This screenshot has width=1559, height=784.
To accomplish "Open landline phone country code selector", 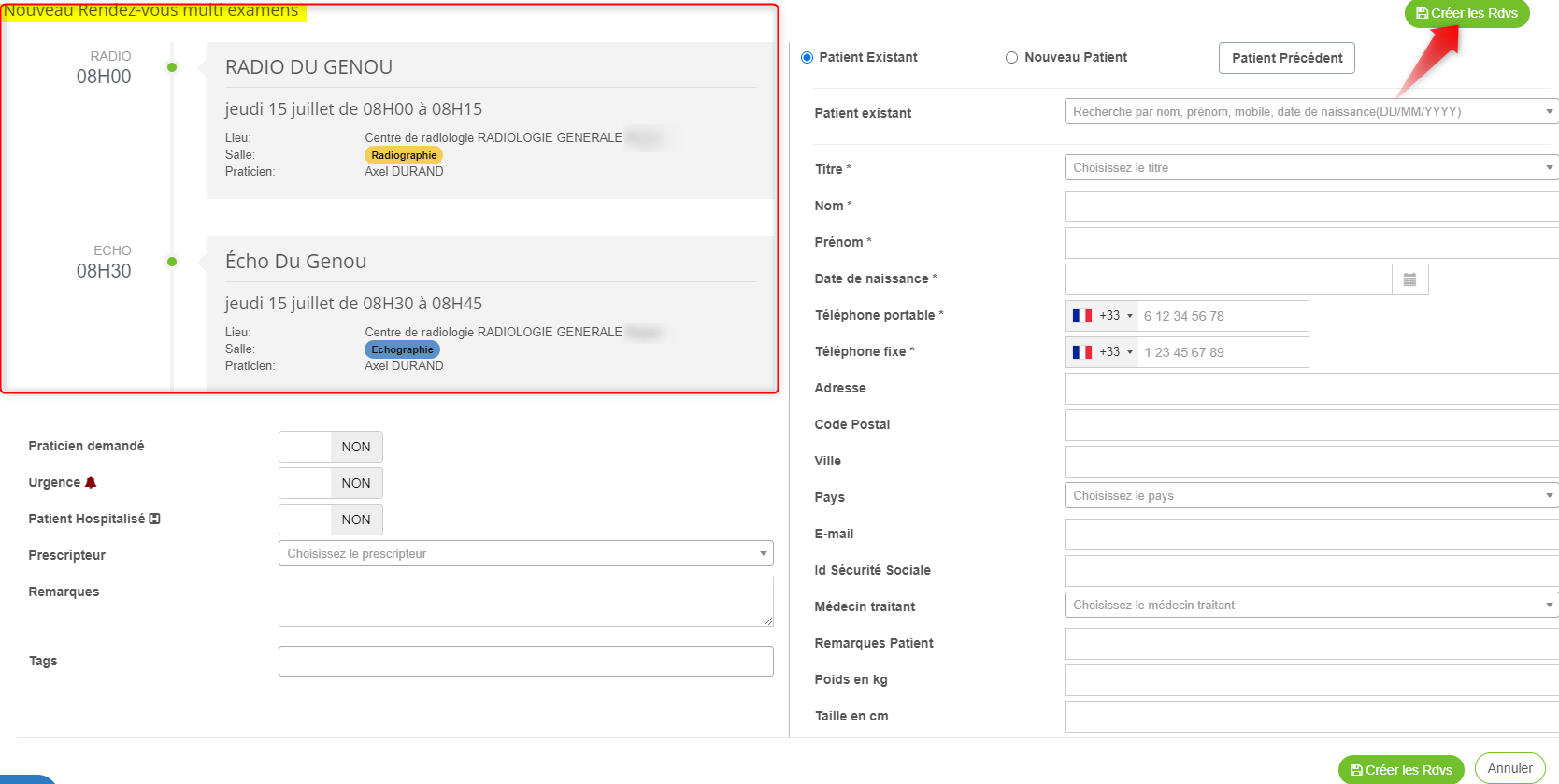I will (1102, 352).
